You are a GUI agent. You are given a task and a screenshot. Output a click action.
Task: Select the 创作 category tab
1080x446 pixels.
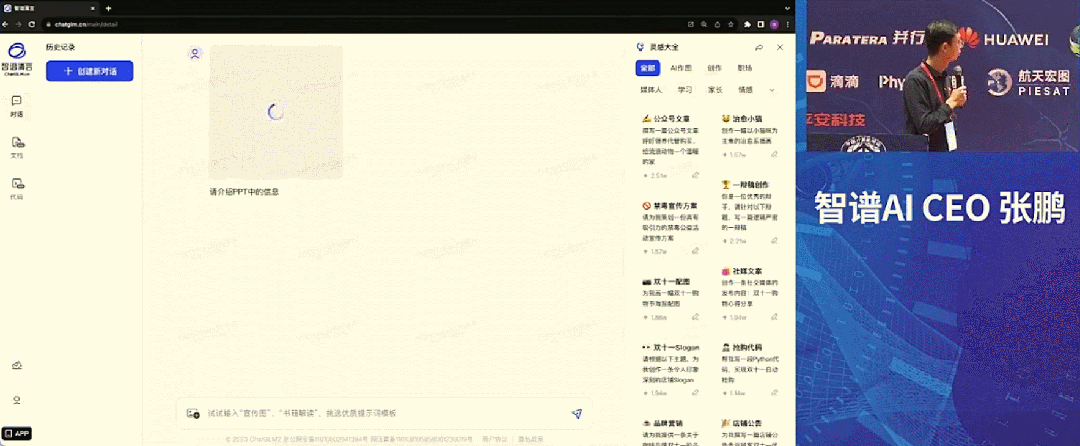[714, 68]
